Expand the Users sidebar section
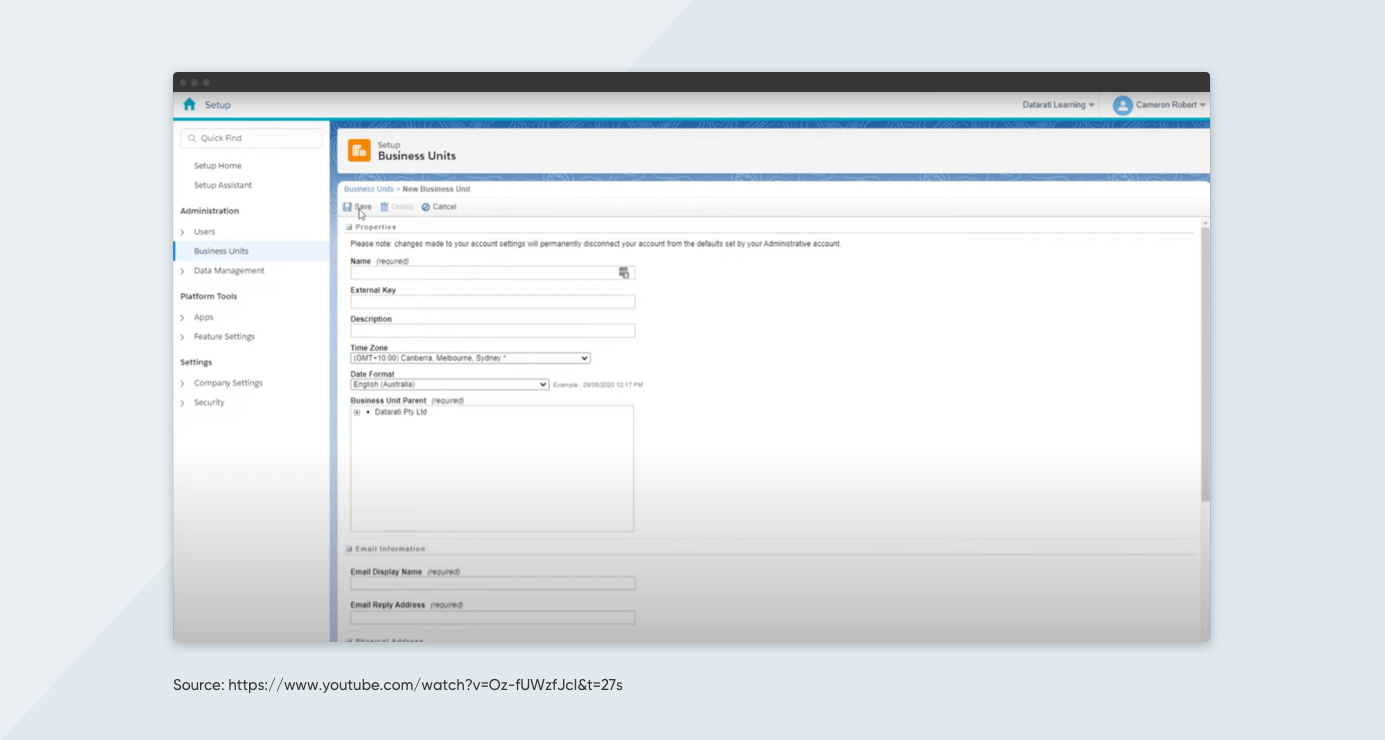 183,231
